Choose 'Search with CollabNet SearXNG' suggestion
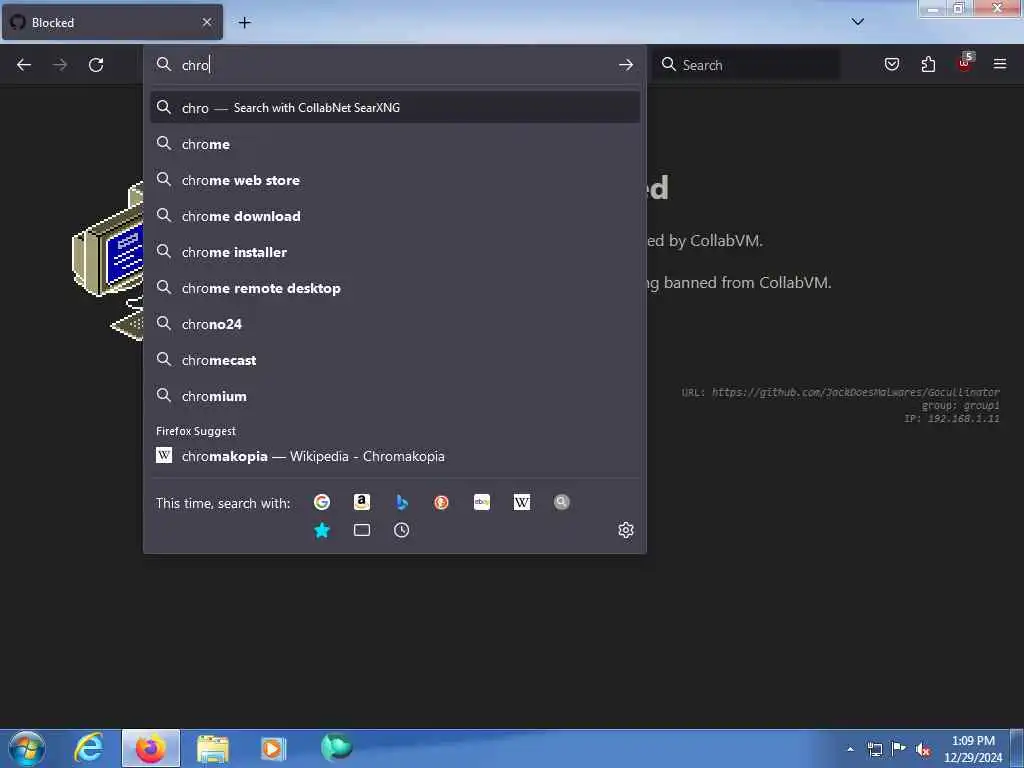 pos(394,108)
